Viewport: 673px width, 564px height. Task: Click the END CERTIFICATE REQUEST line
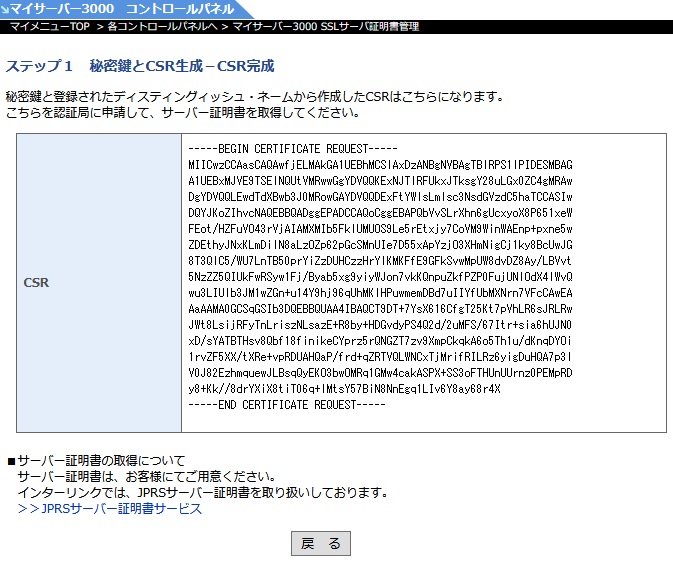[285, 404]
